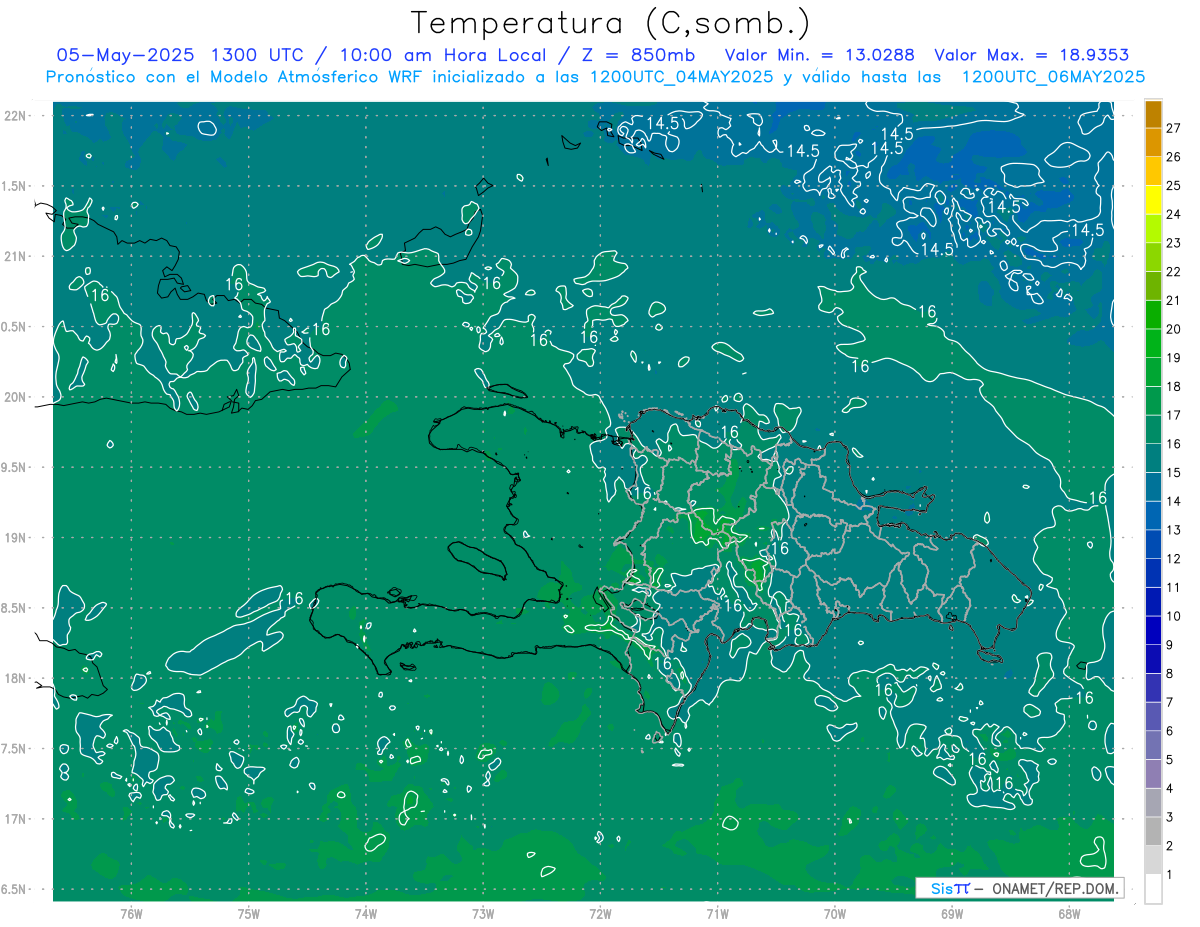This screenshot has width=1200, height=927.
Task: Click the '18N' latitude axis label
Action: pyautogui.click(x=16, y=679)
